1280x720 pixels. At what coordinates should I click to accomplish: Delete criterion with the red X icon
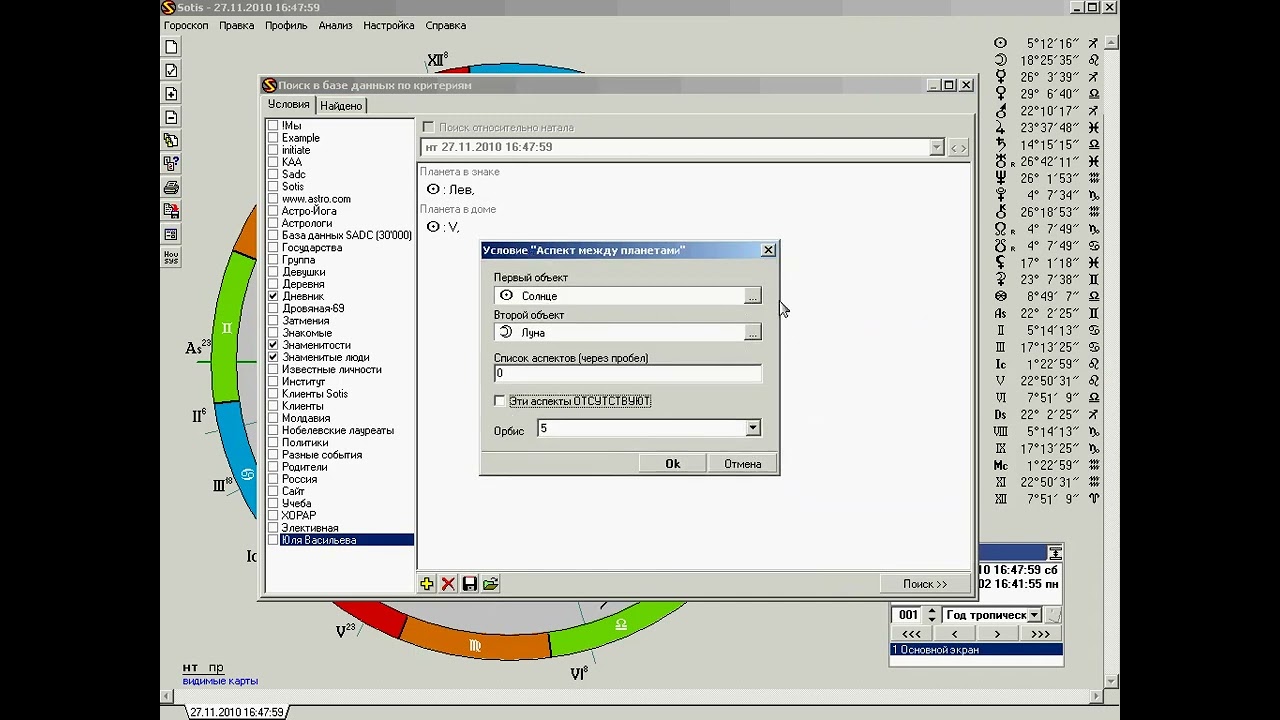(448, 584)
